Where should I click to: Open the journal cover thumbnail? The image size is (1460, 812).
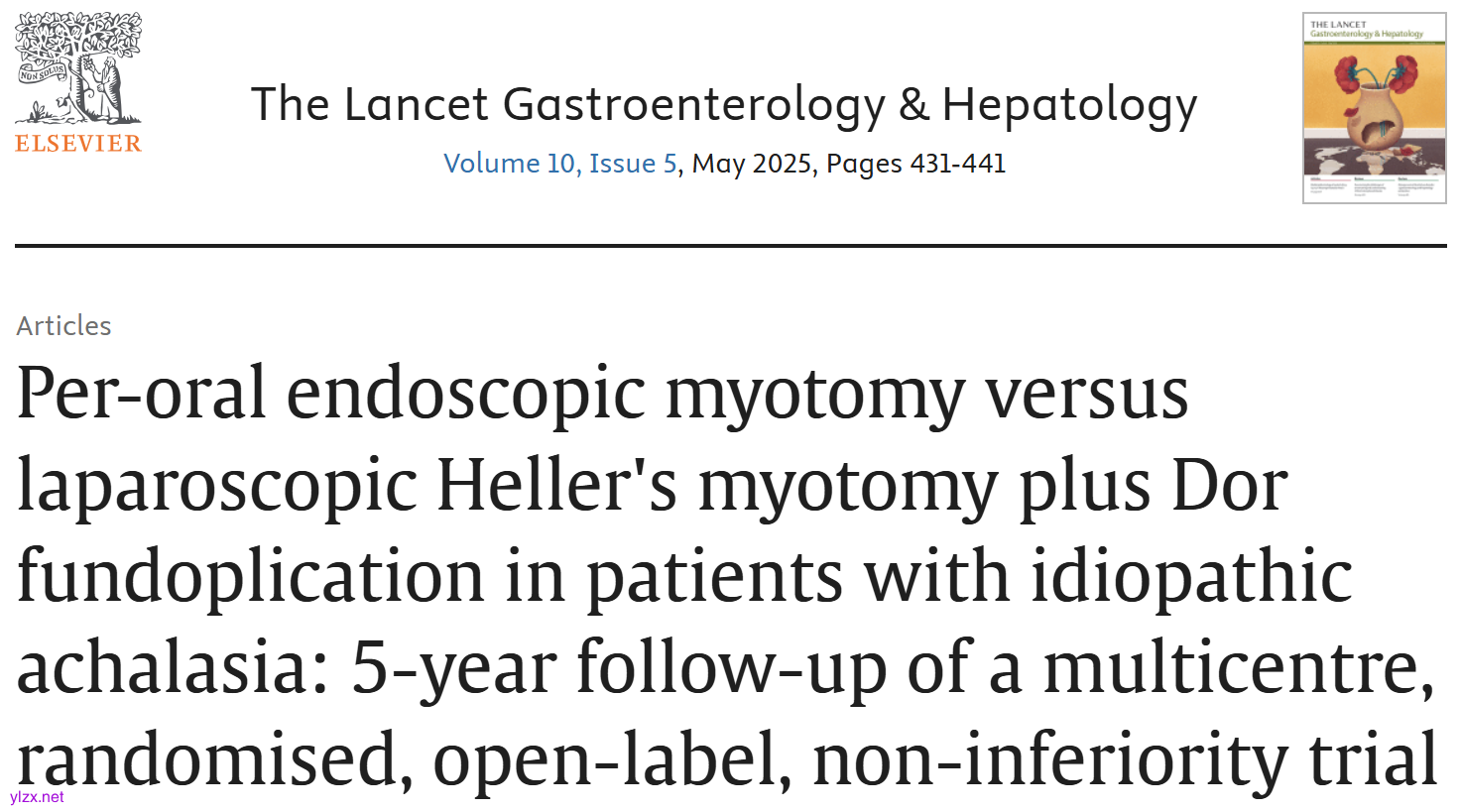[x=1374, y=108]
